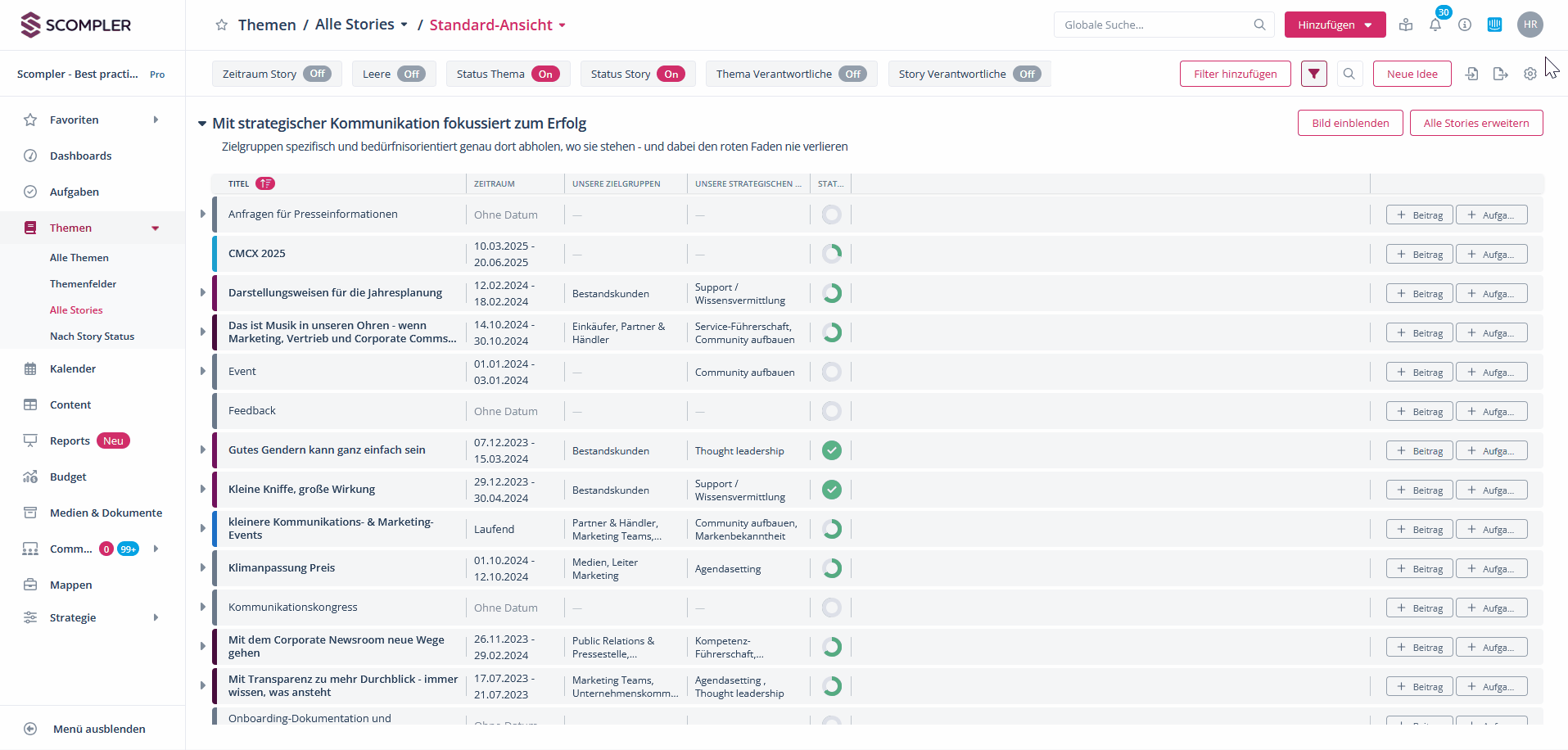Screen dimensions: 1568x750
Task: Open Kalender in the sidebar
Action: (x=73, y=368)
